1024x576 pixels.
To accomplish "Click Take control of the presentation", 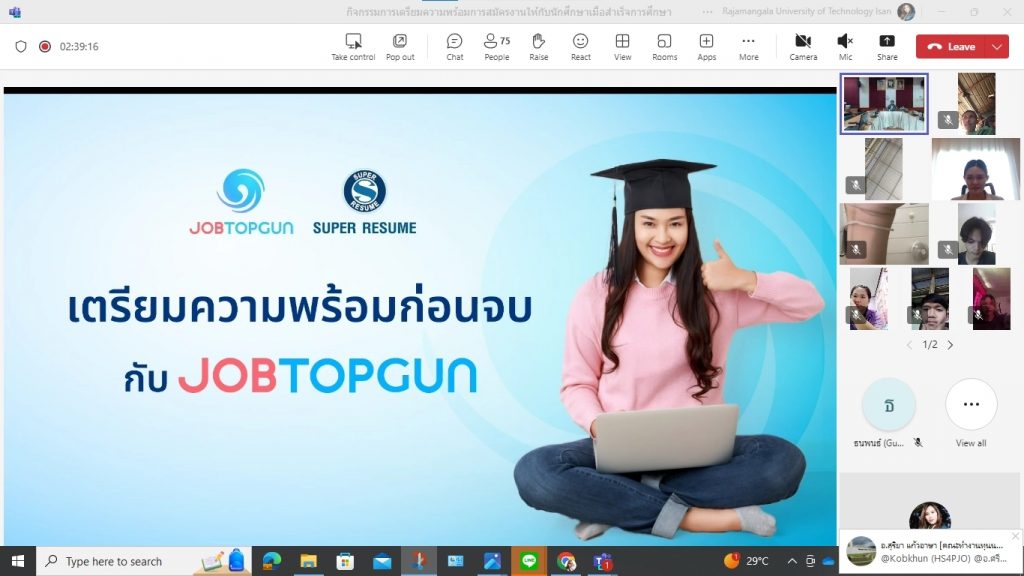I will pyautogui.click(x=353, y=46).
